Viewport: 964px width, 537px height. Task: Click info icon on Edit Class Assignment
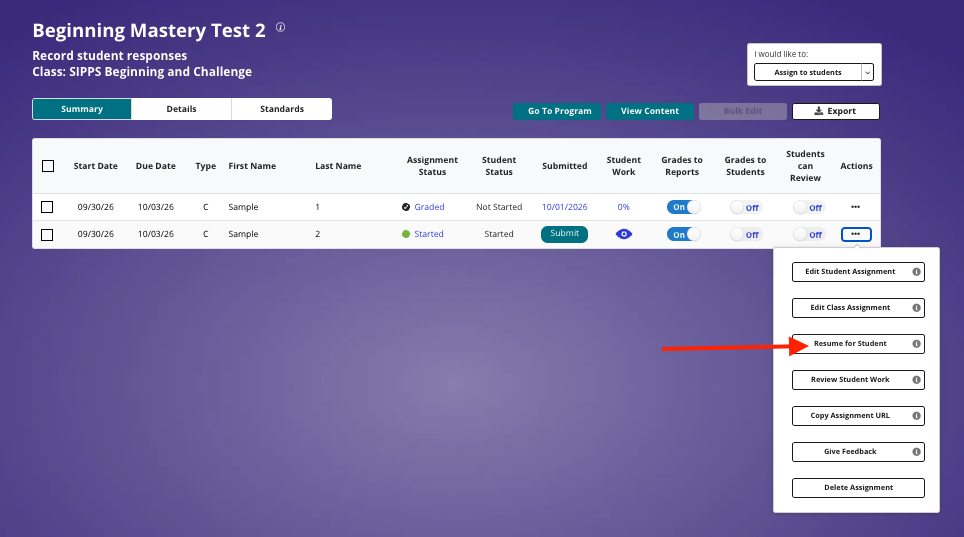(x=916, y=308)
